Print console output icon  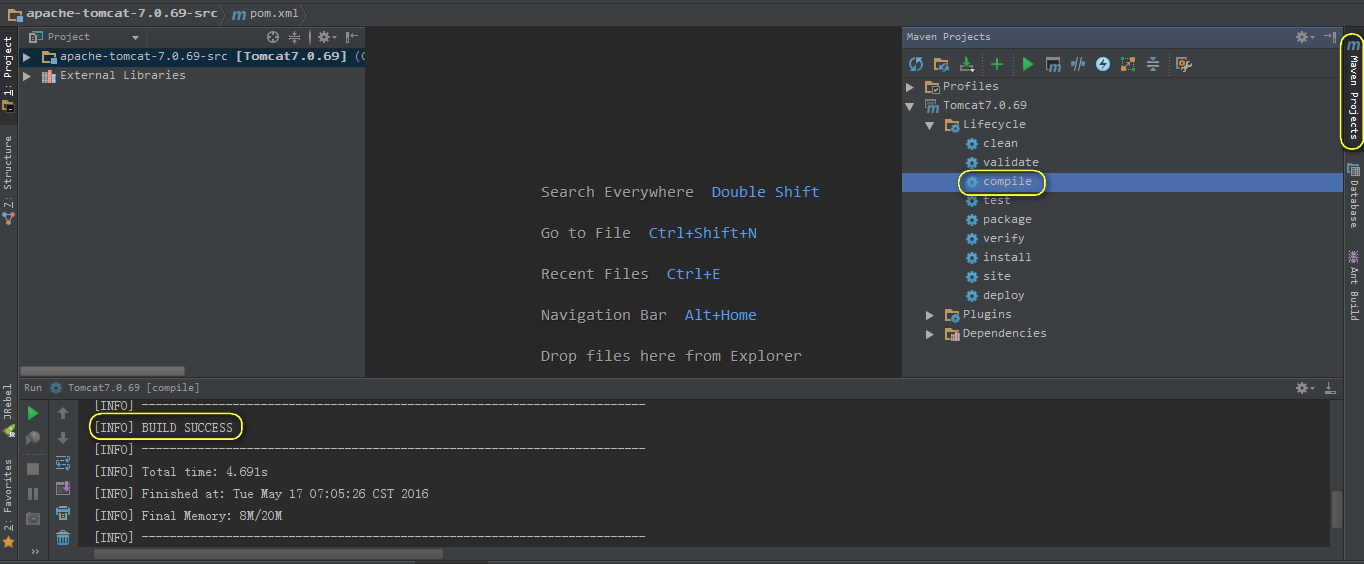tap(63, 513)
